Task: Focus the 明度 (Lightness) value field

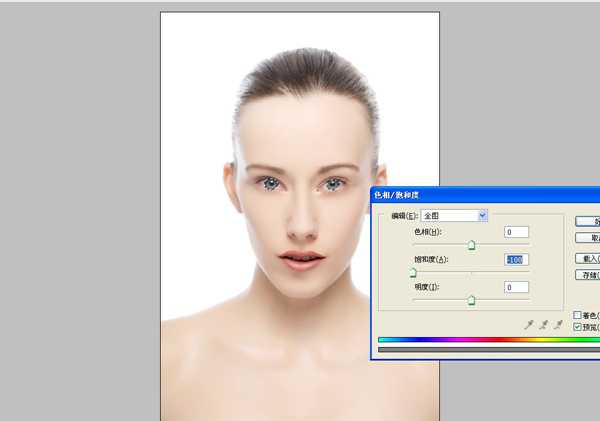Action: [516, 287]
